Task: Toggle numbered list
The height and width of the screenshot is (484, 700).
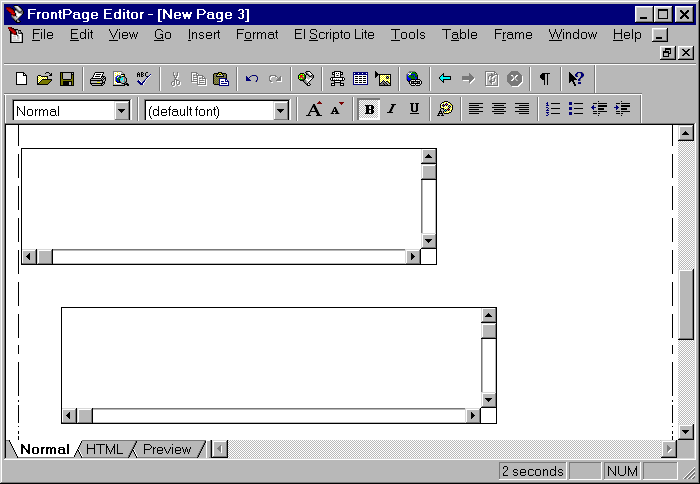Action: point(553,108)
